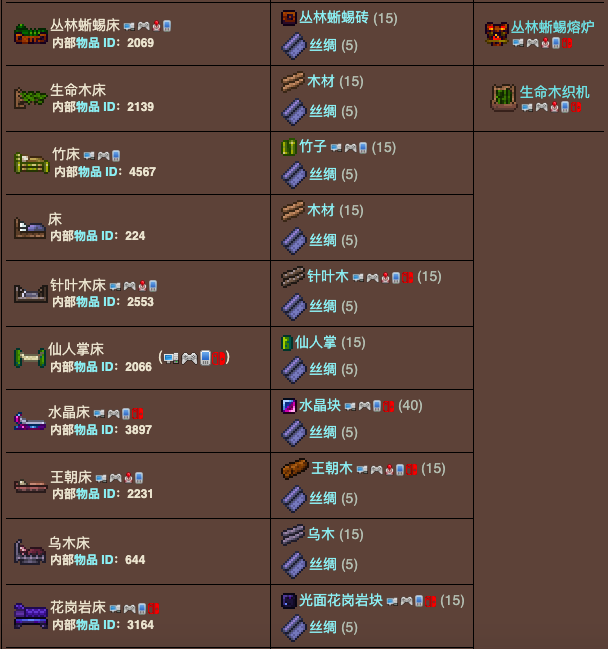Image resolution: width=608 pixels, height=649 pixels.
Task: Open the 光面花岗岩块 link
Action: [341, 600]
